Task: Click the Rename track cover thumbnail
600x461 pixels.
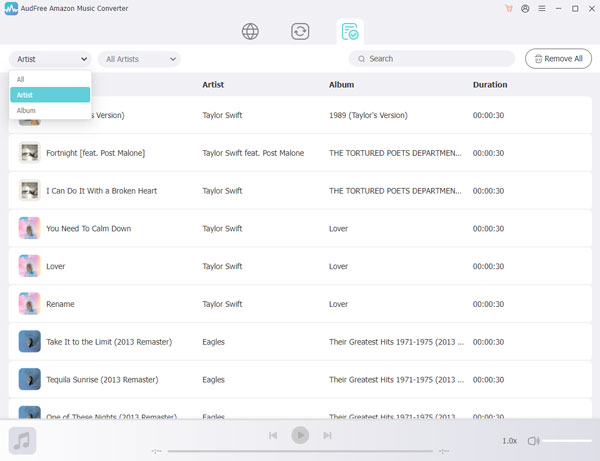Action: 29,304
